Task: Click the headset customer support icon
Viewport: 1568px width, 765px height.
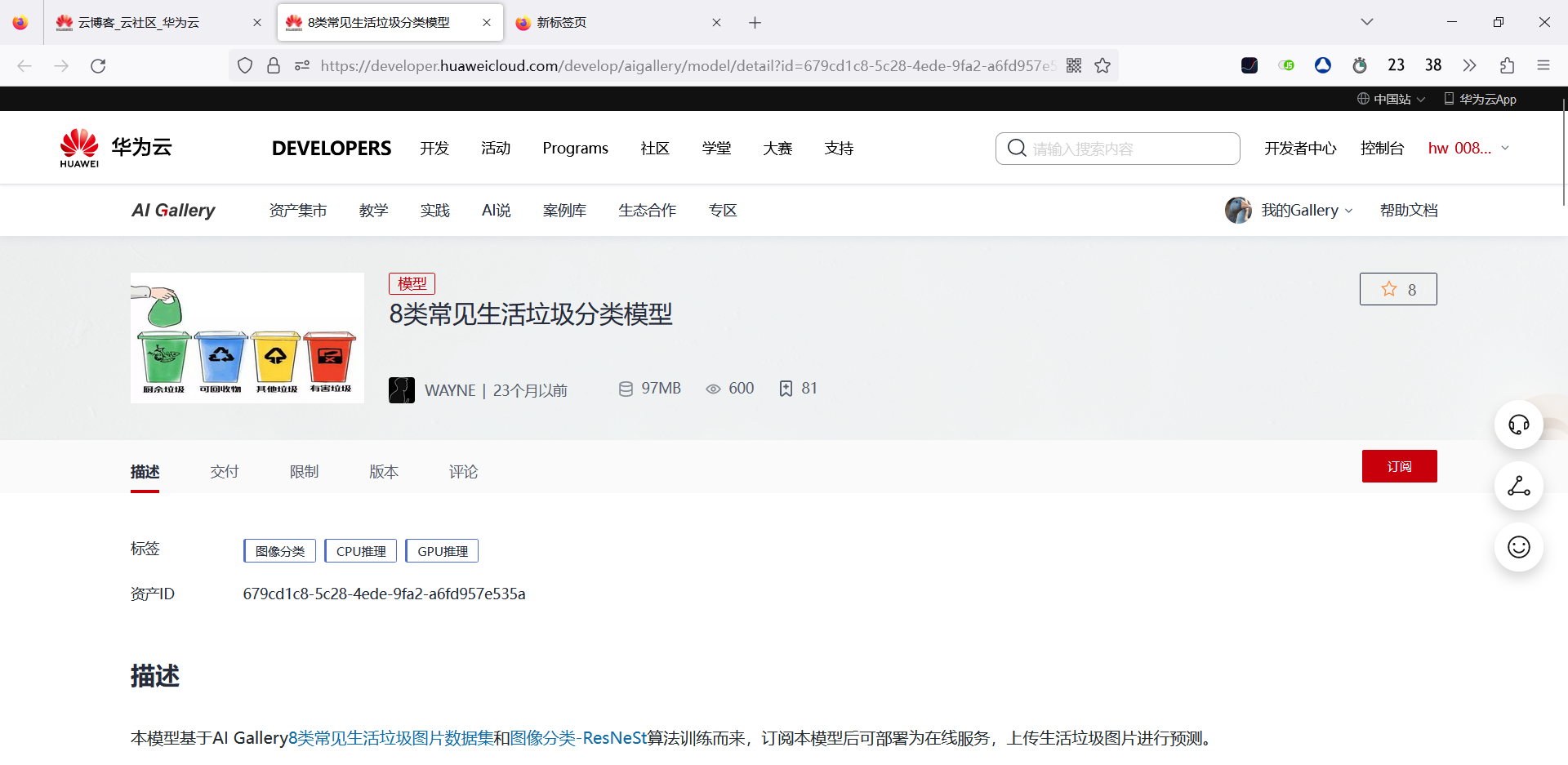Action: click(x=1518, y=425)
